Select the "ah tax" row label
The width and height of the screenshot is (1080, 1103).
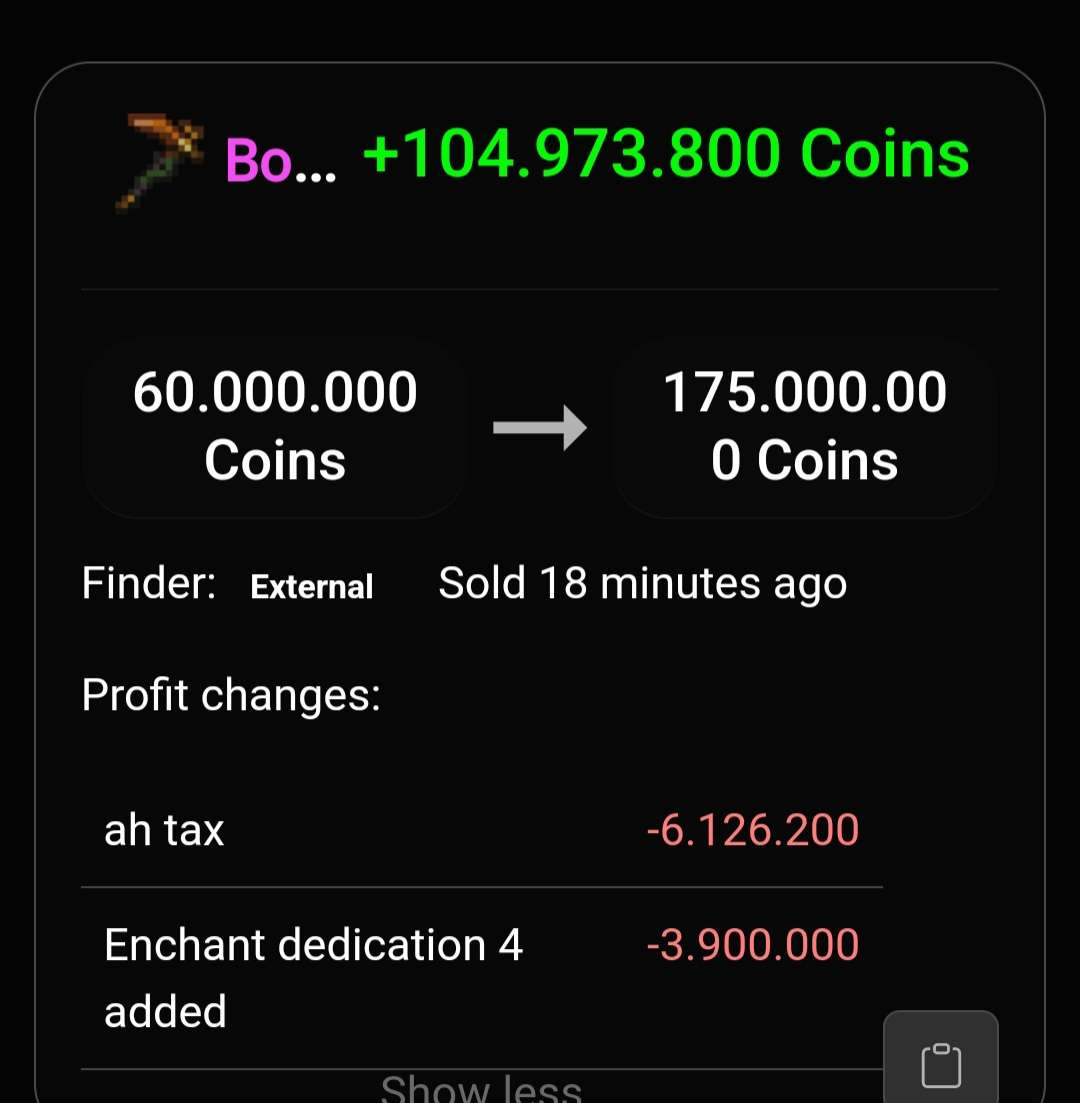(x=164, y=831)
